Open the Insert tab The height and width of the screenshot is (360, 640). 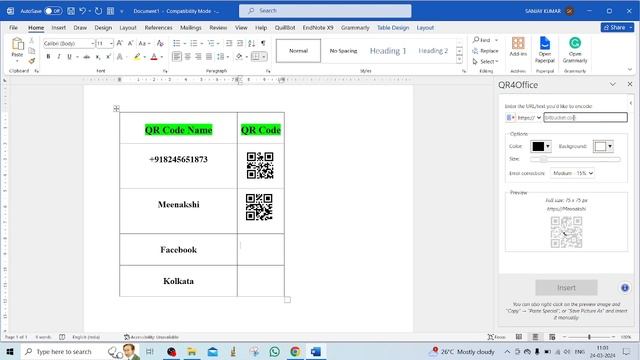coord(58,28)
